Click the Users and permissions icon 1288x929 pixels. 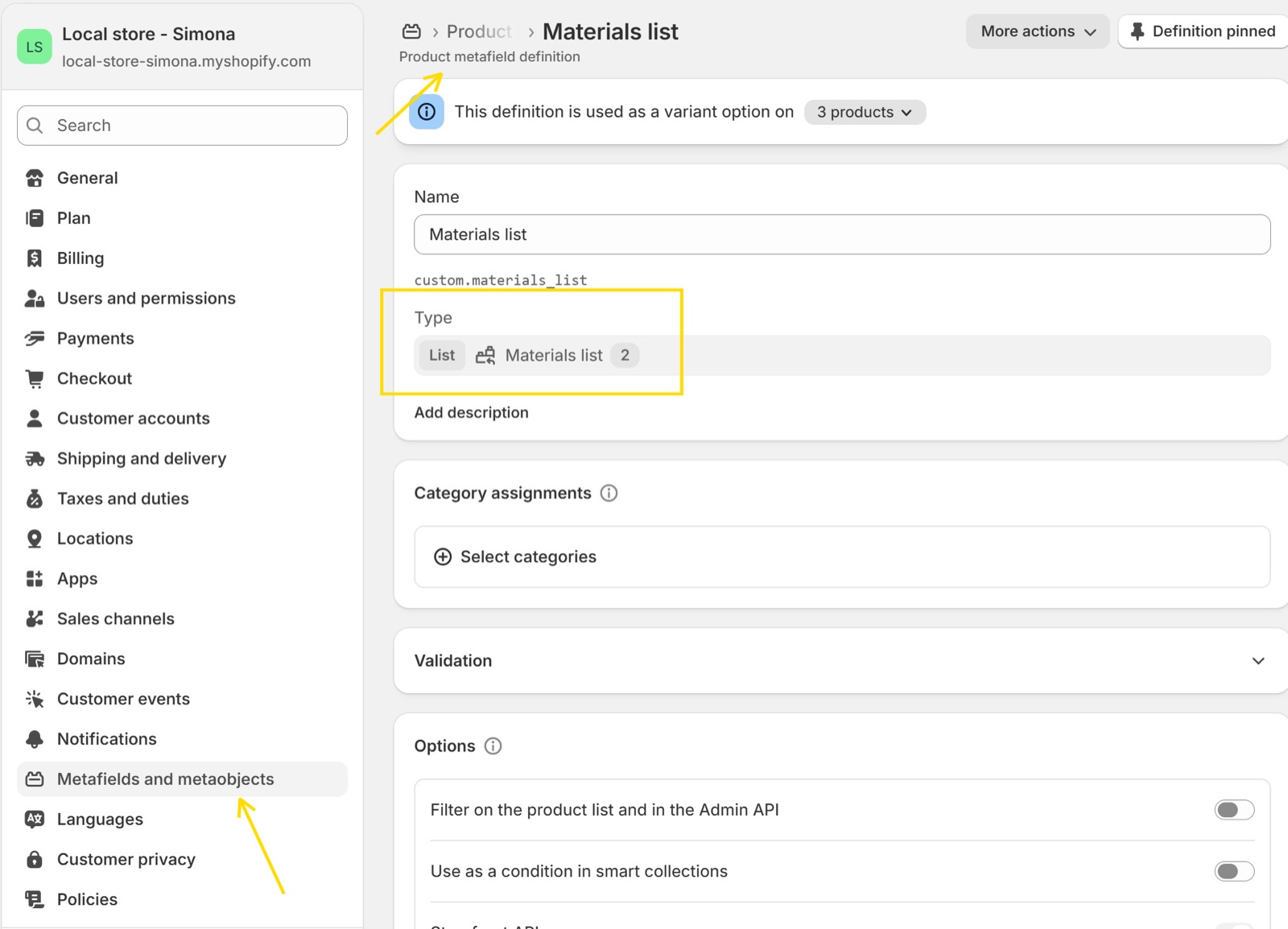[35, 299]
